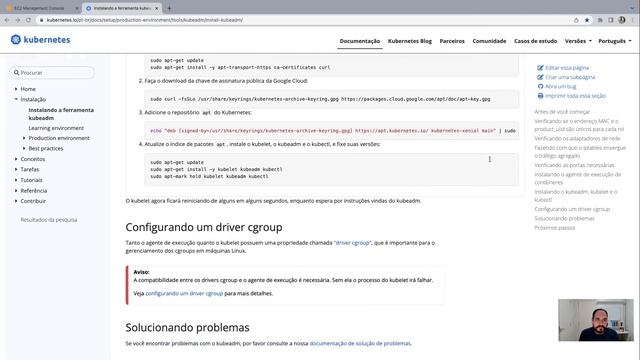Open Parceiros navigation item
Viewport: 640px width, 360px height.
[452, 41]
